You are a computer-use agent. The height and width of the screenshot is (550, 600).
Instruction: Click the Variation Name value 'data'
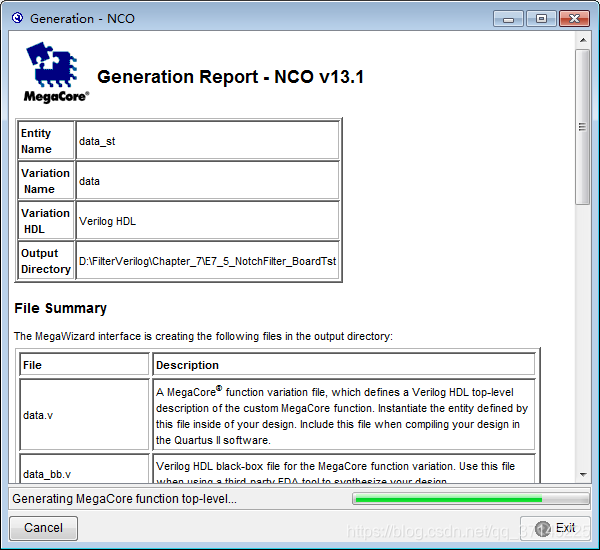click(x=90, y=181)
